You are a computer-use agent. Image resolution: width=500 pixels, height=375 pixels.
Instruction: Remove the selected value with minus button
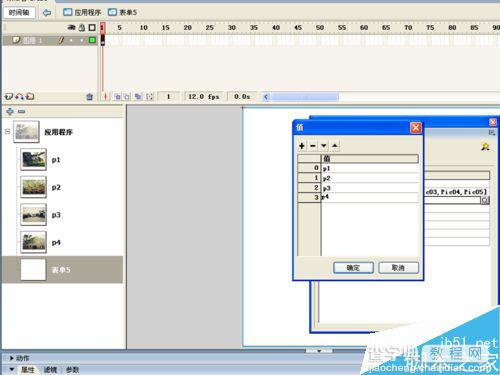(x=313, y=146)
